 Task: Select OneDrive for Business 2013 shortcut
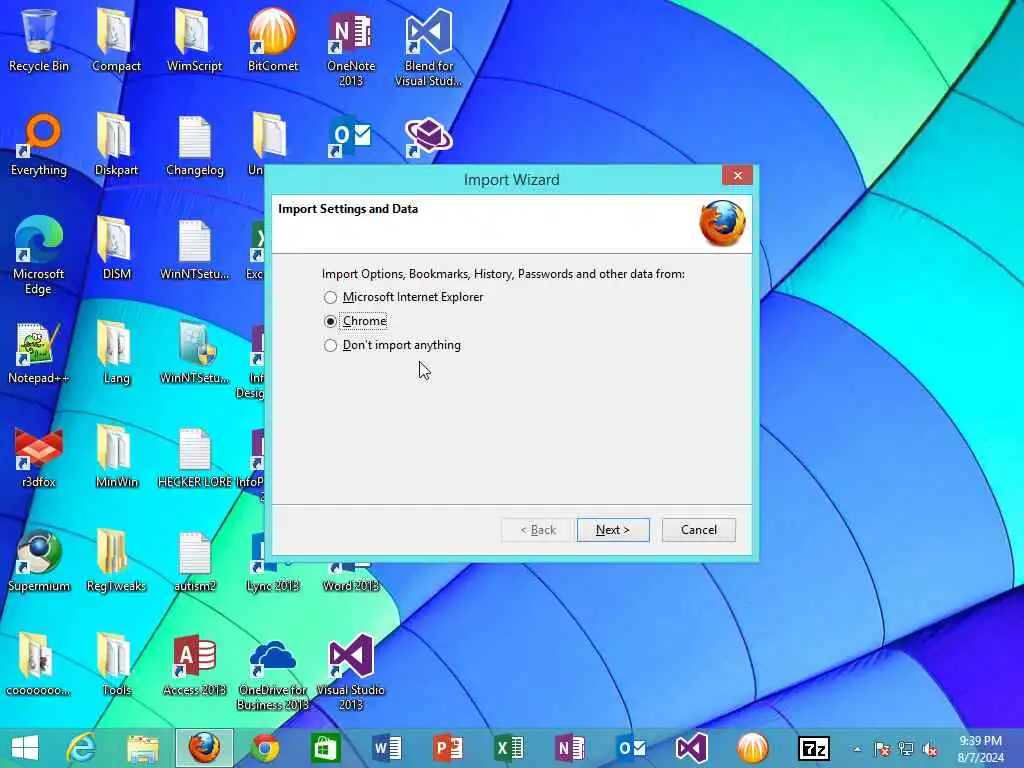(x=272, y=673)
